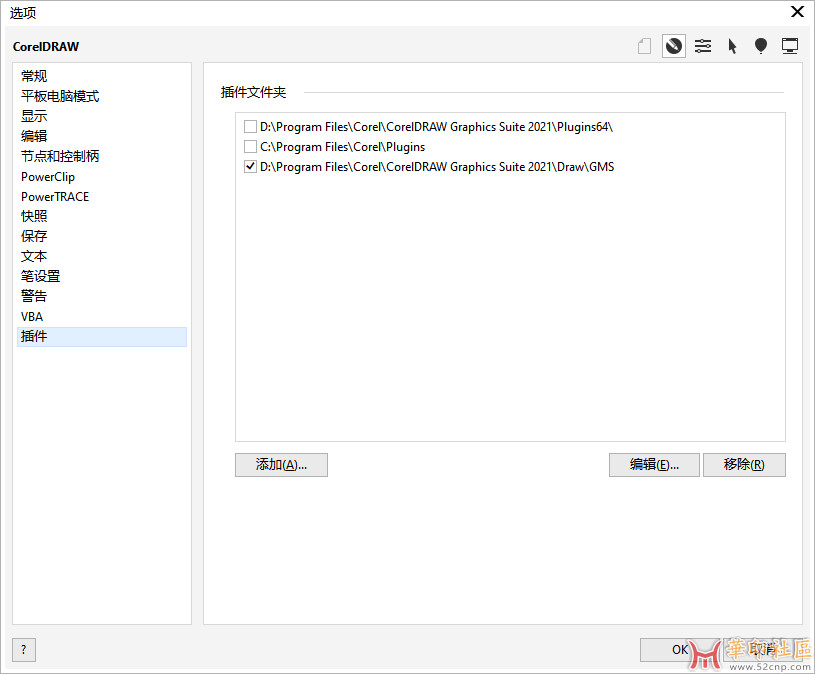Select the Plugins64 folder path entry

pyautogui.click(x=437, y=127)
